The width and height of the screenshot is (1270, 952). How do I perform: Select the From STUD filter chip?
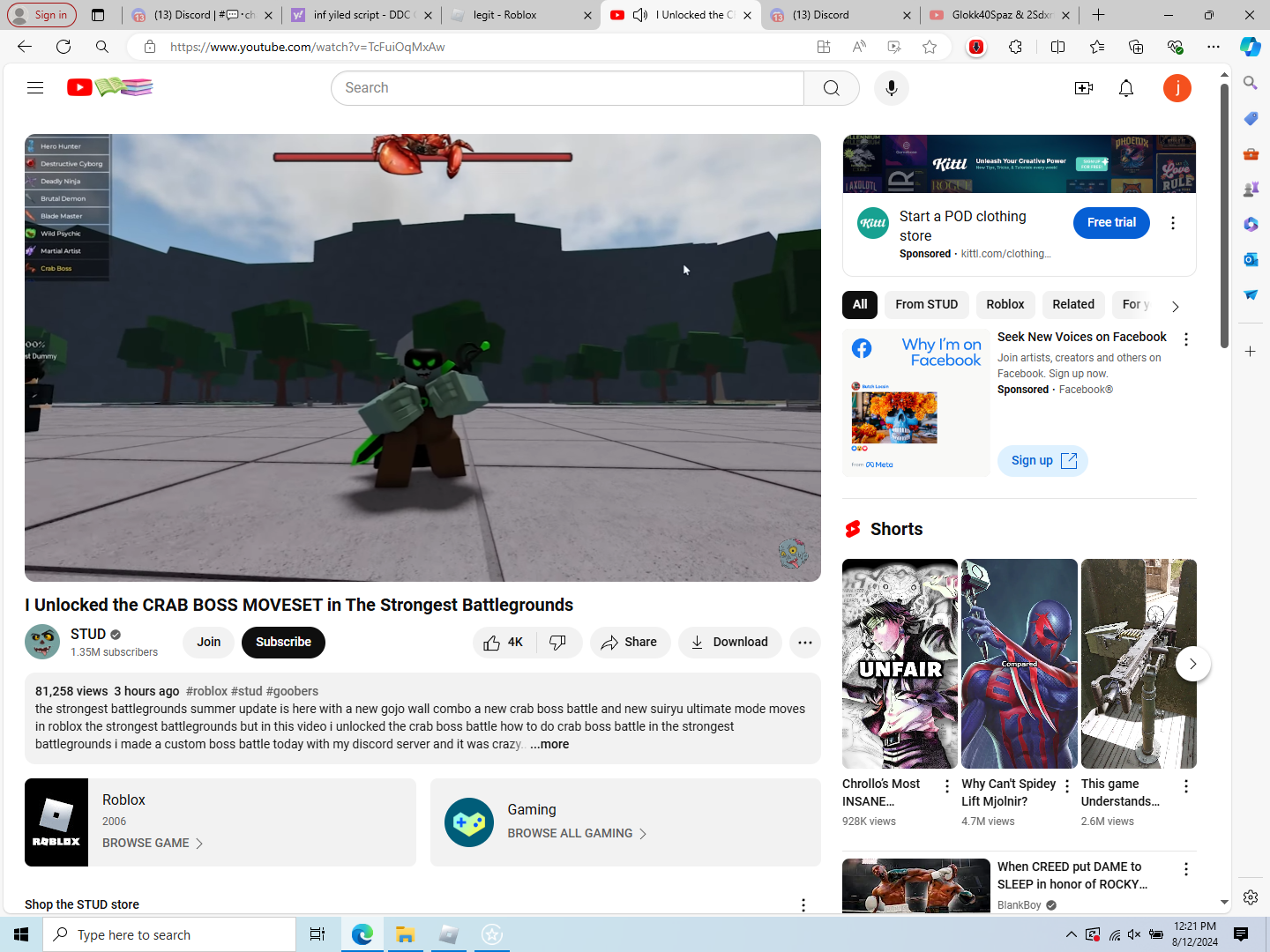(926, 305)
